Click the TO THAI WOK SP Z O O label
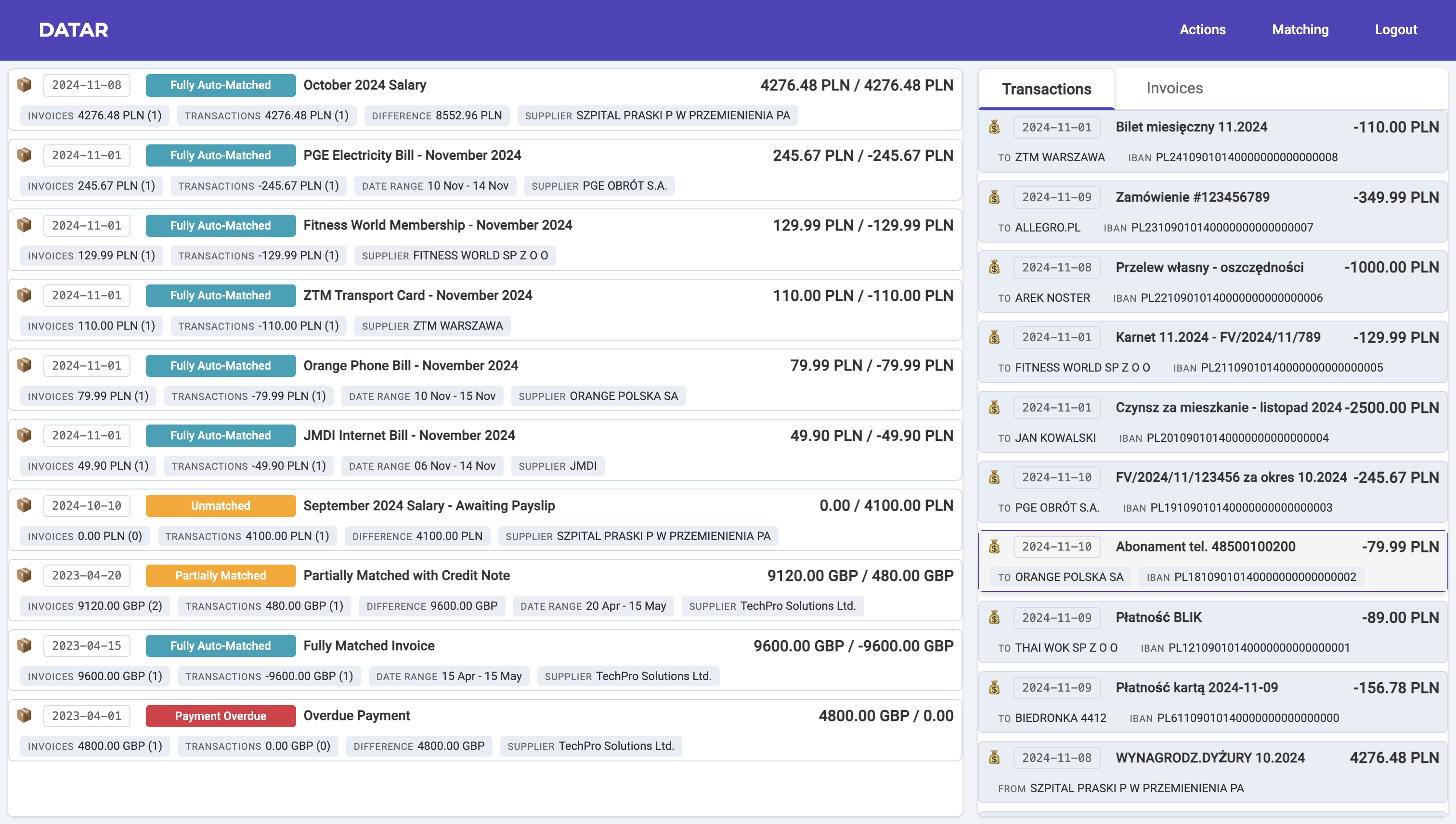Screen dimensions: 1456x824 click(x=1057, y=648)
